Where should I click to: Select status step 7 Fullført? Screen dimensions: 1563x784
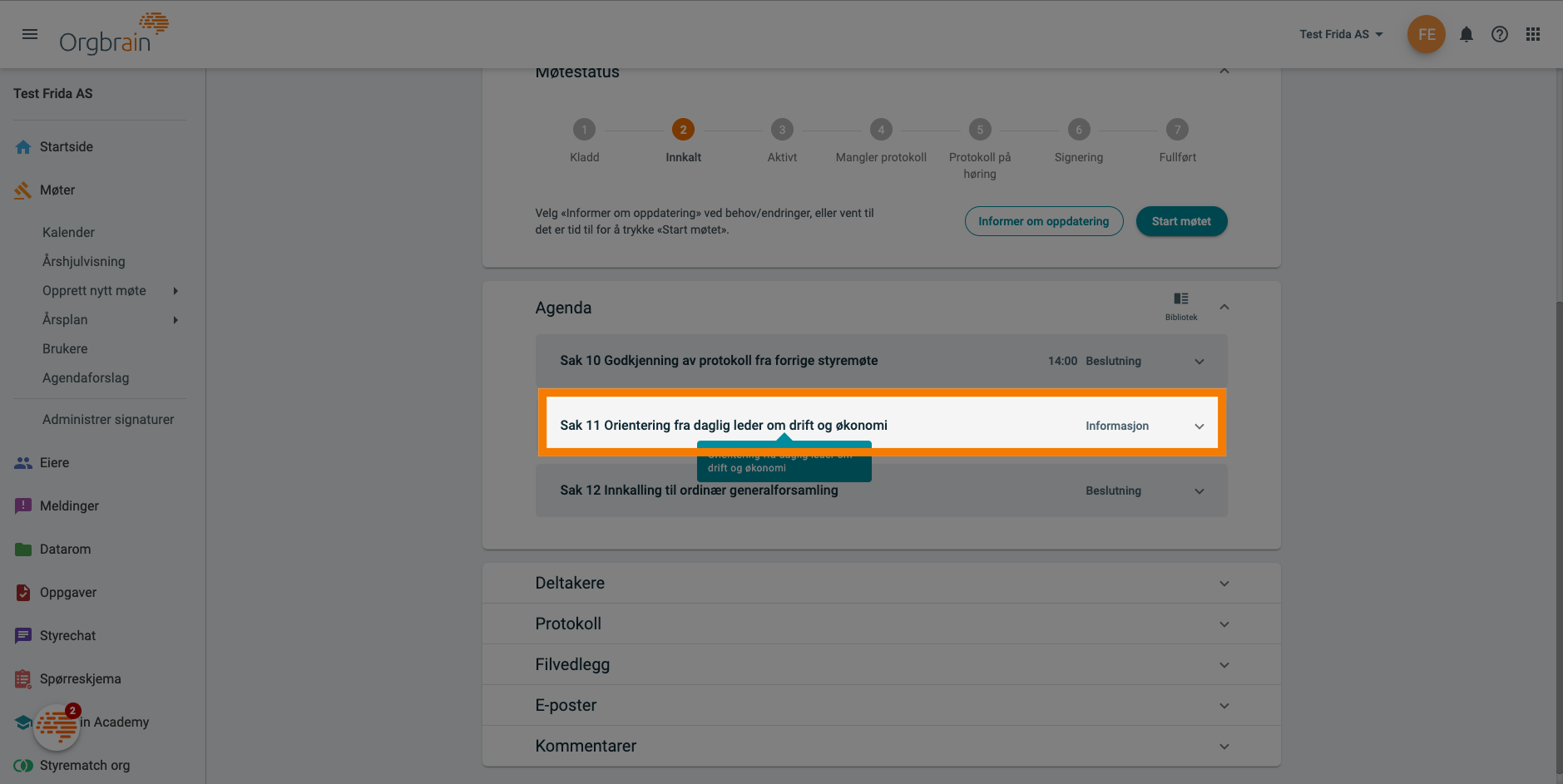pos(1177,130)
